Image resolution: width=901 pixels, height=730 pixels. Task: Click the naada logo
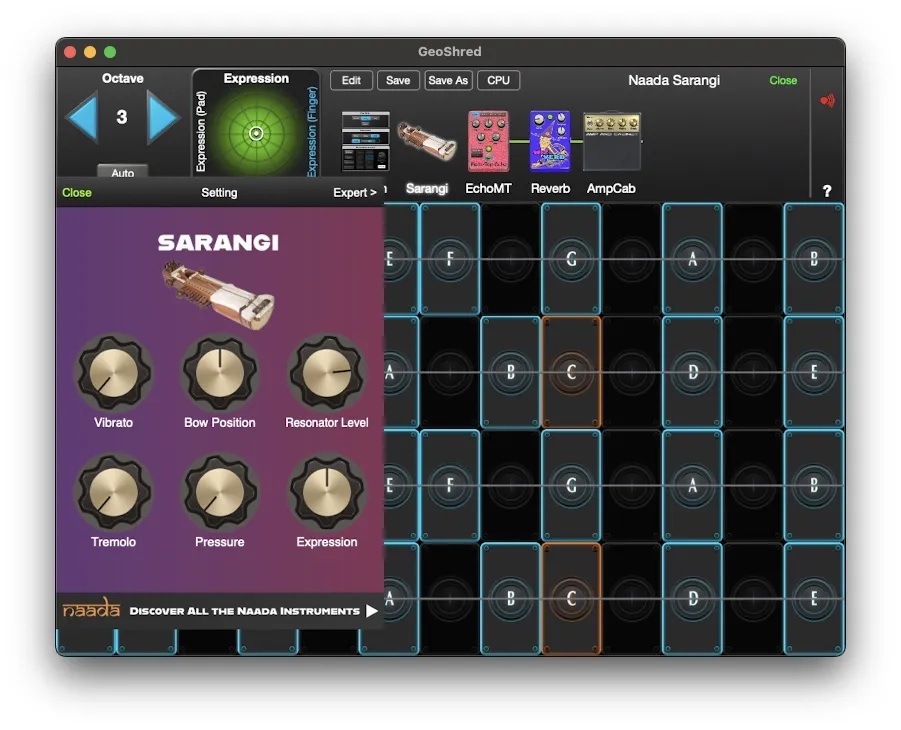point(91,608)
